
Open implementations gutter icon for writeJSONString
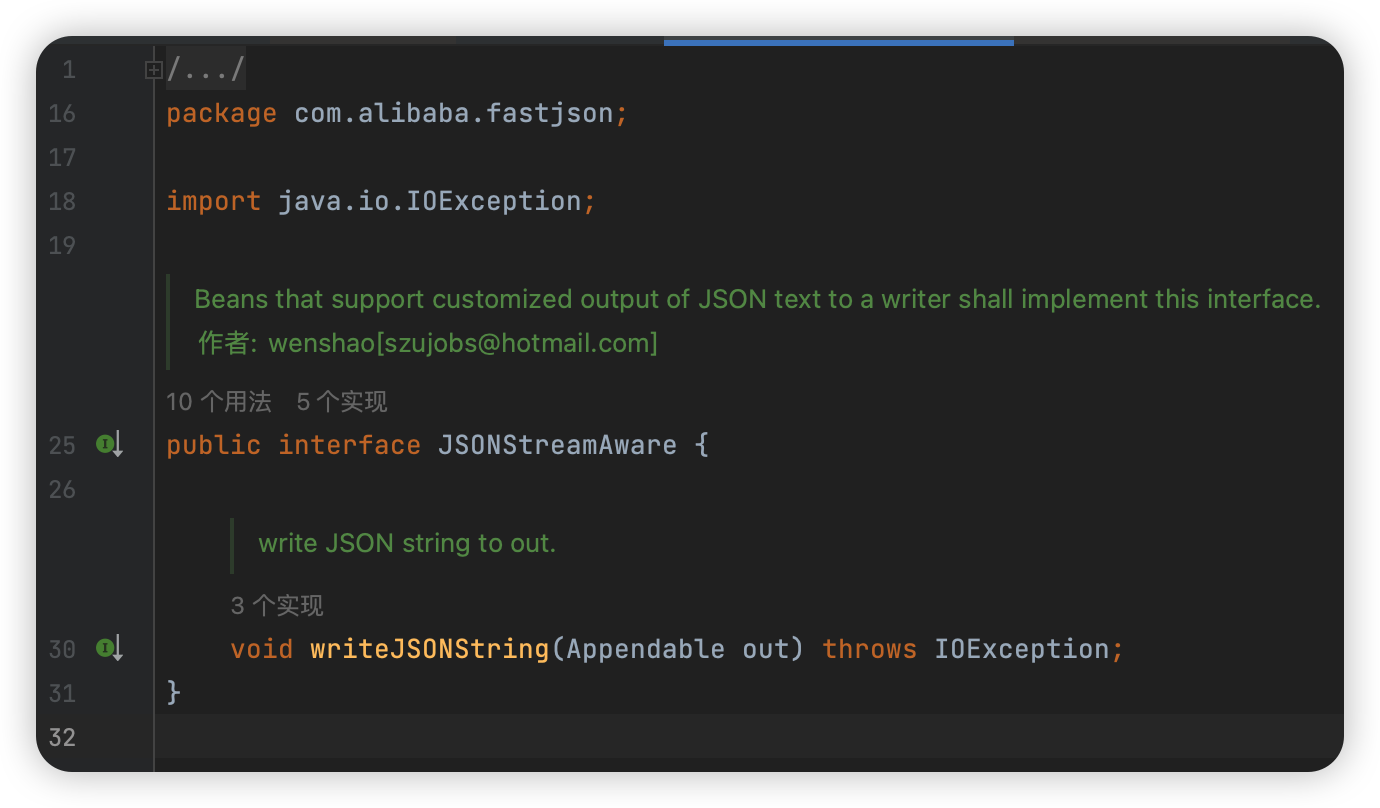(x=108, y=649)
